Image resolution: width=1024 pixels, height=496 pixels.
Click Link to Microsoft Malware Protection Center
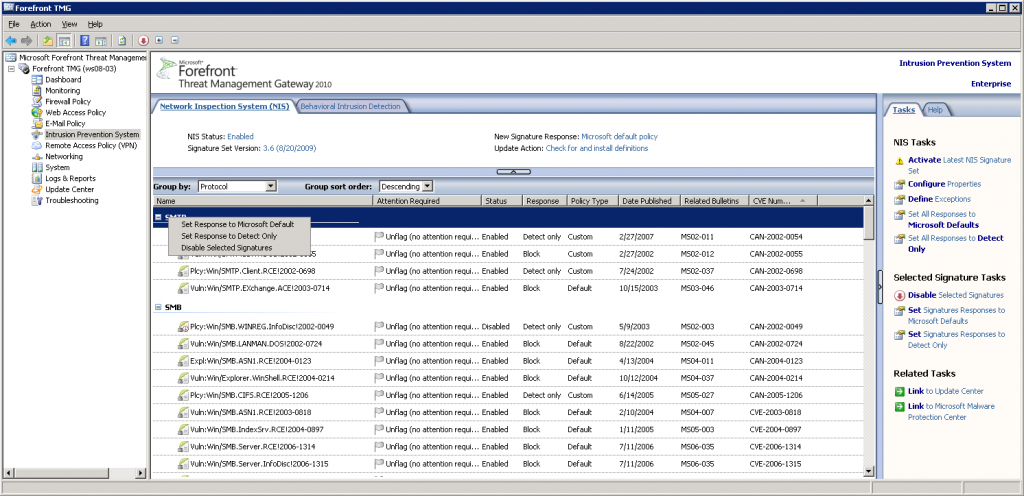click(x=952, y=412)
